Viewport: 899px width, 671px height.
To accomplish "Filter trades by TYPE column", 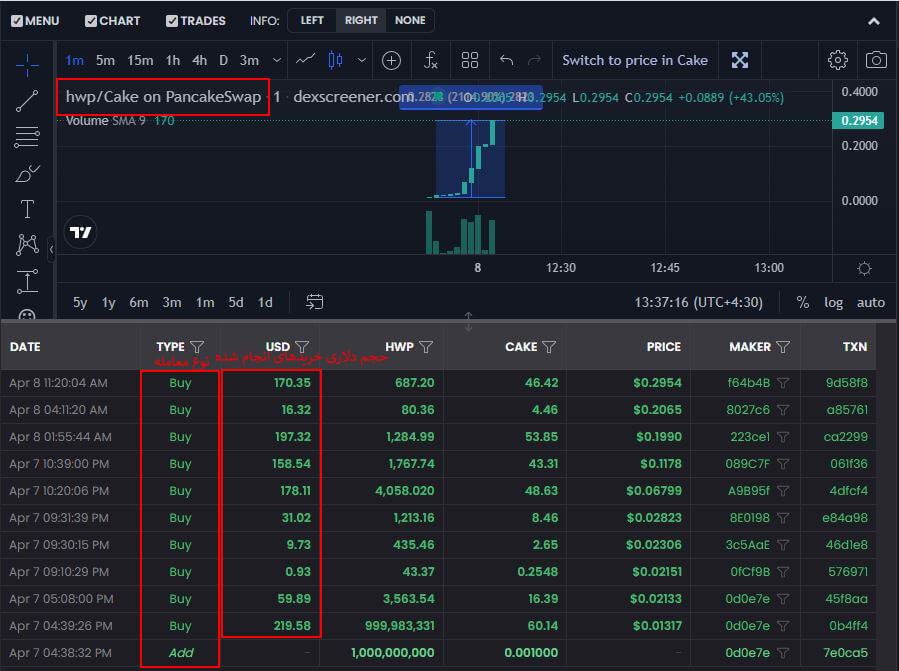I will click(197, 347).
